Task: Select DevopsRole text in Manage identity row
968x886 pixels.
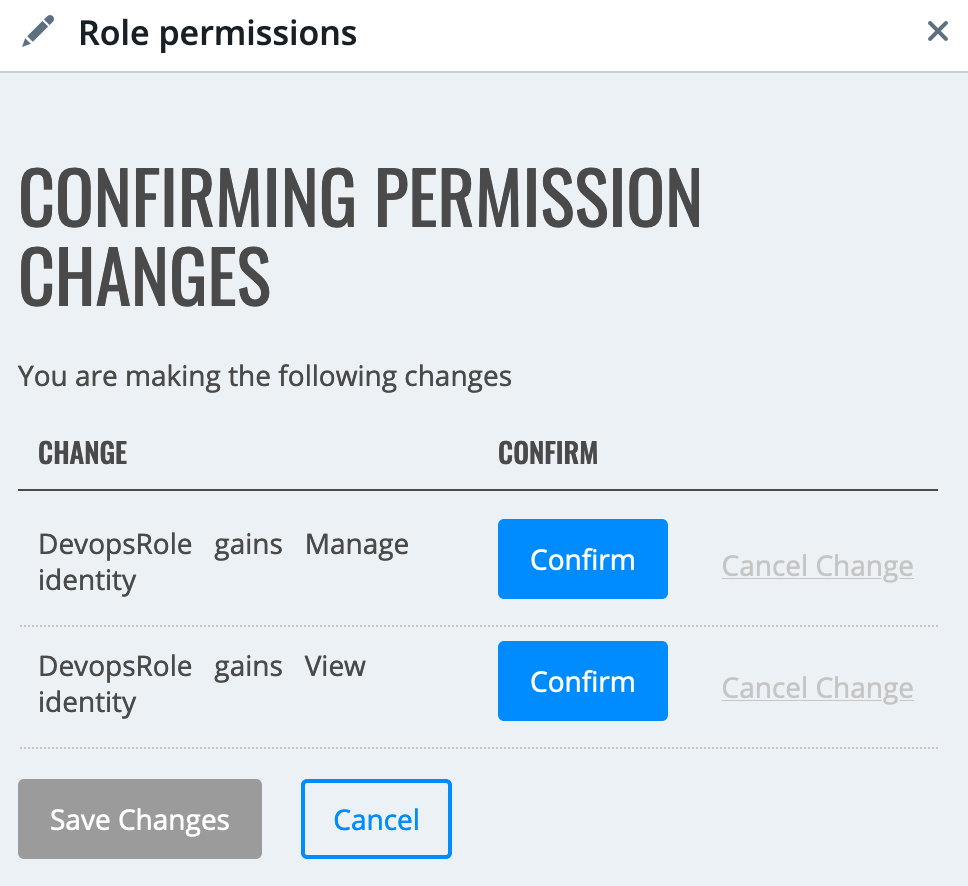Action: click(115, 545)
